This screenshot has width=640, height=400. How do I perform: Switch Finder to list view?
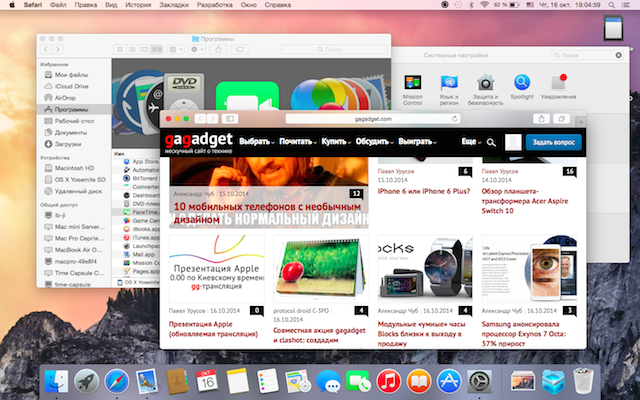[132, 49]
